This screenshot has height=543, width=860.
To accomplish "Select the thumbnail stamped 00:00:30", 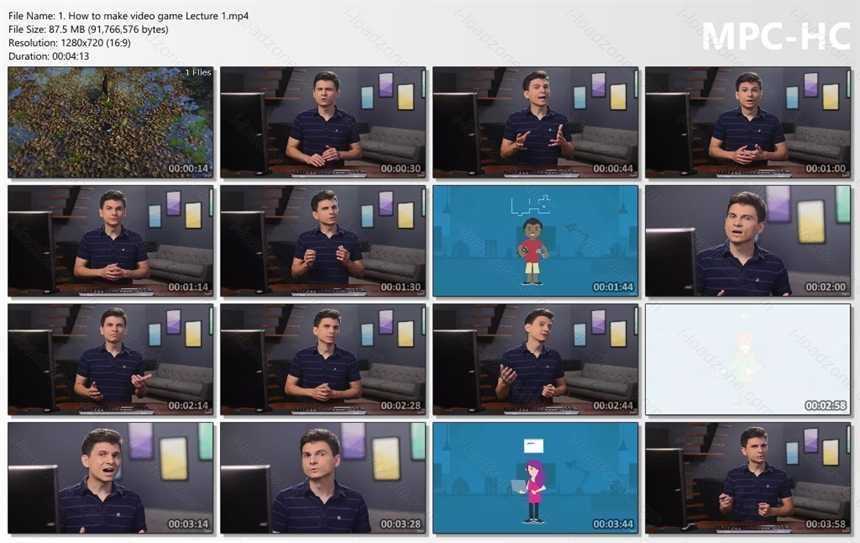I will [323, 122].
